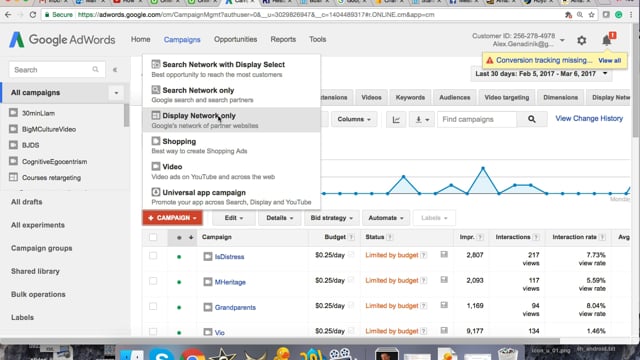Click the bid simulator icon for MHeritage
The width and height of the screenshot is (640, 360).
click(444, 280)
